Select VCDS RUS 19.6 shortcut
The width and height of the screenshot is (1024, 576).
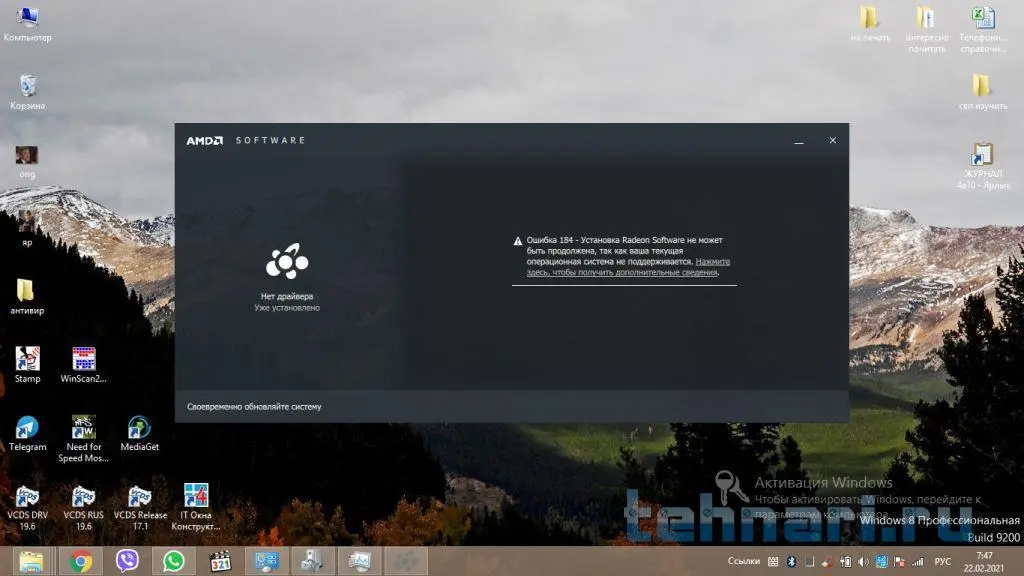pyautogui.click(x=84, y=507)
